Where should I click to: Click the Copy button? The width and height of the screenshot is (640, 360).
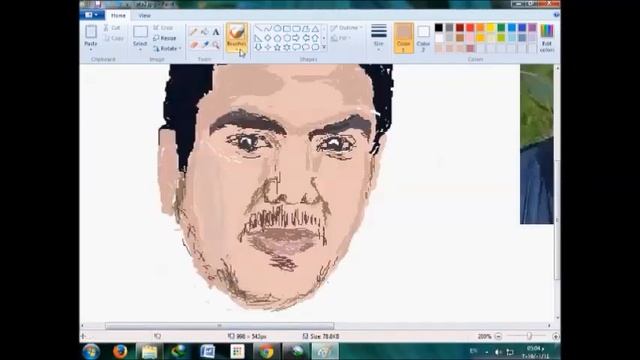coord(113,38)
